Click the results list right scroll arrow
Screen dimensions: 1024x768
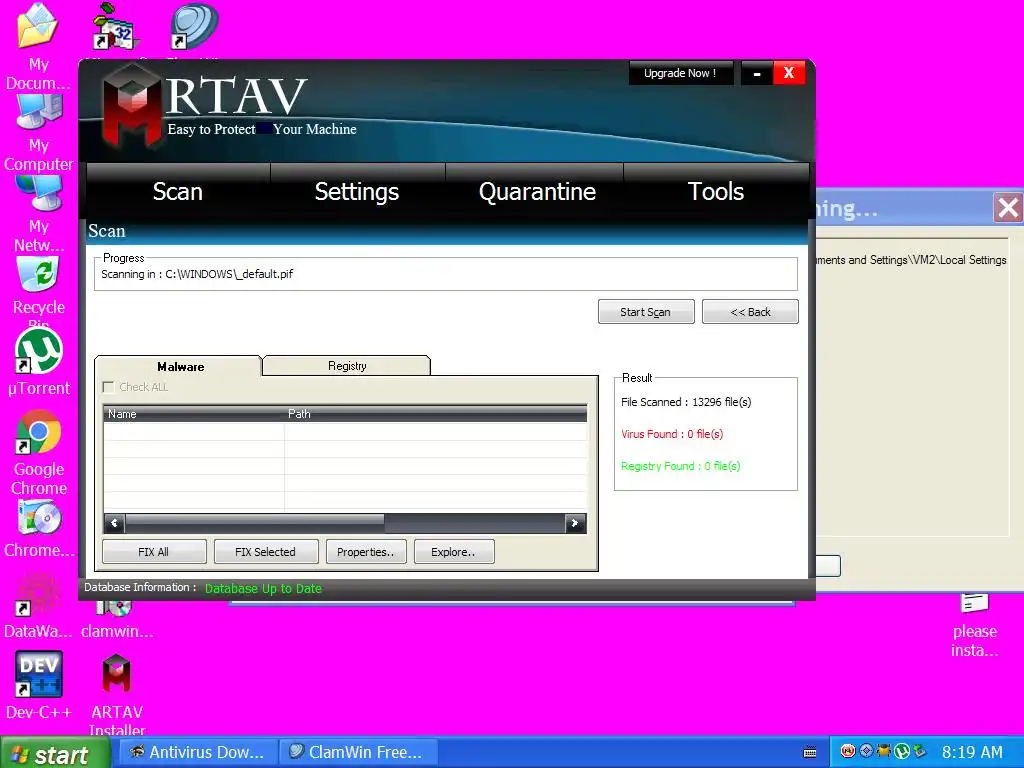(x=575, y=523)
